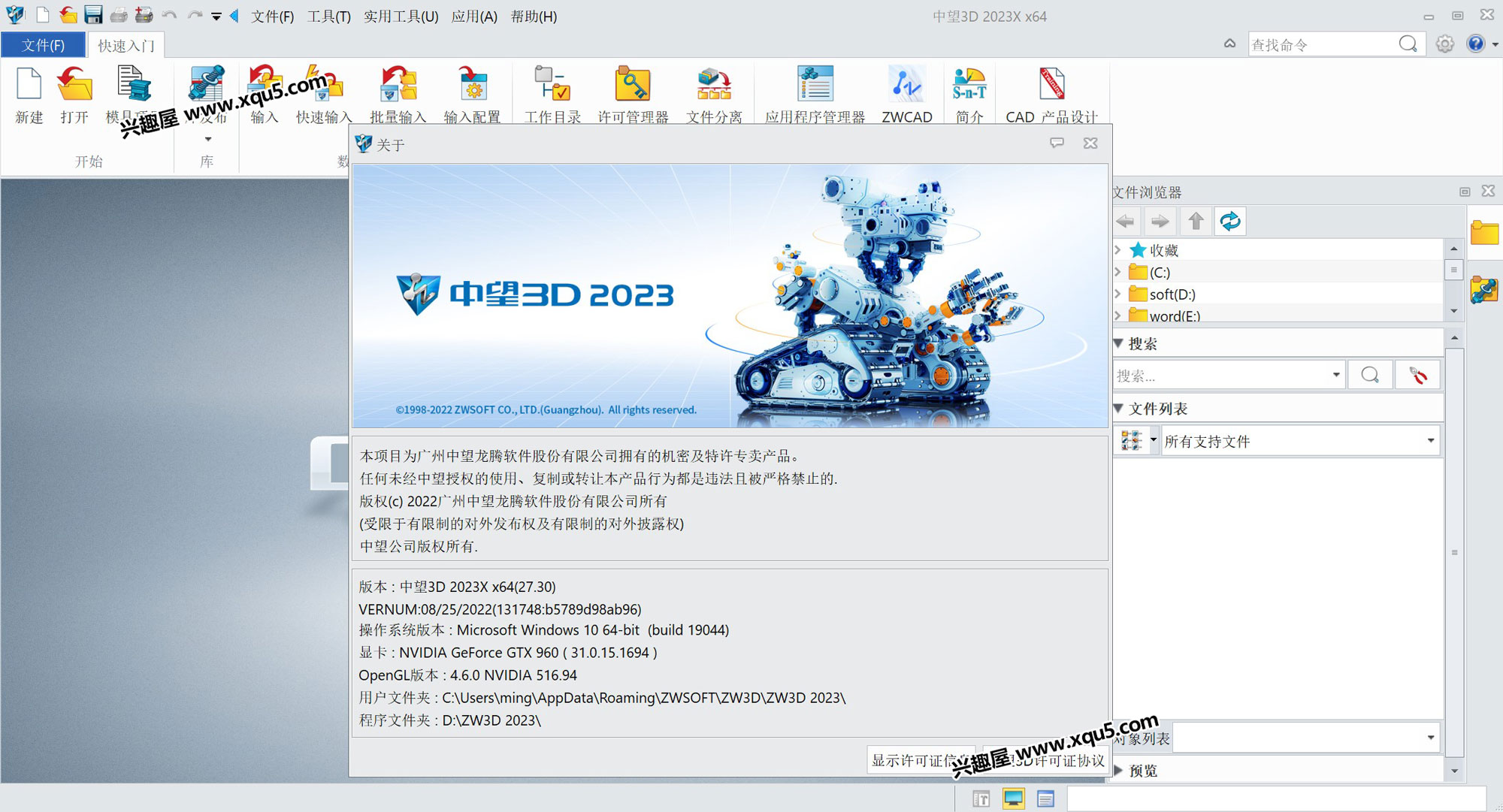Click the Open folder icon in quick access toolbar
1503x812 pixels.
click(68, 15)
